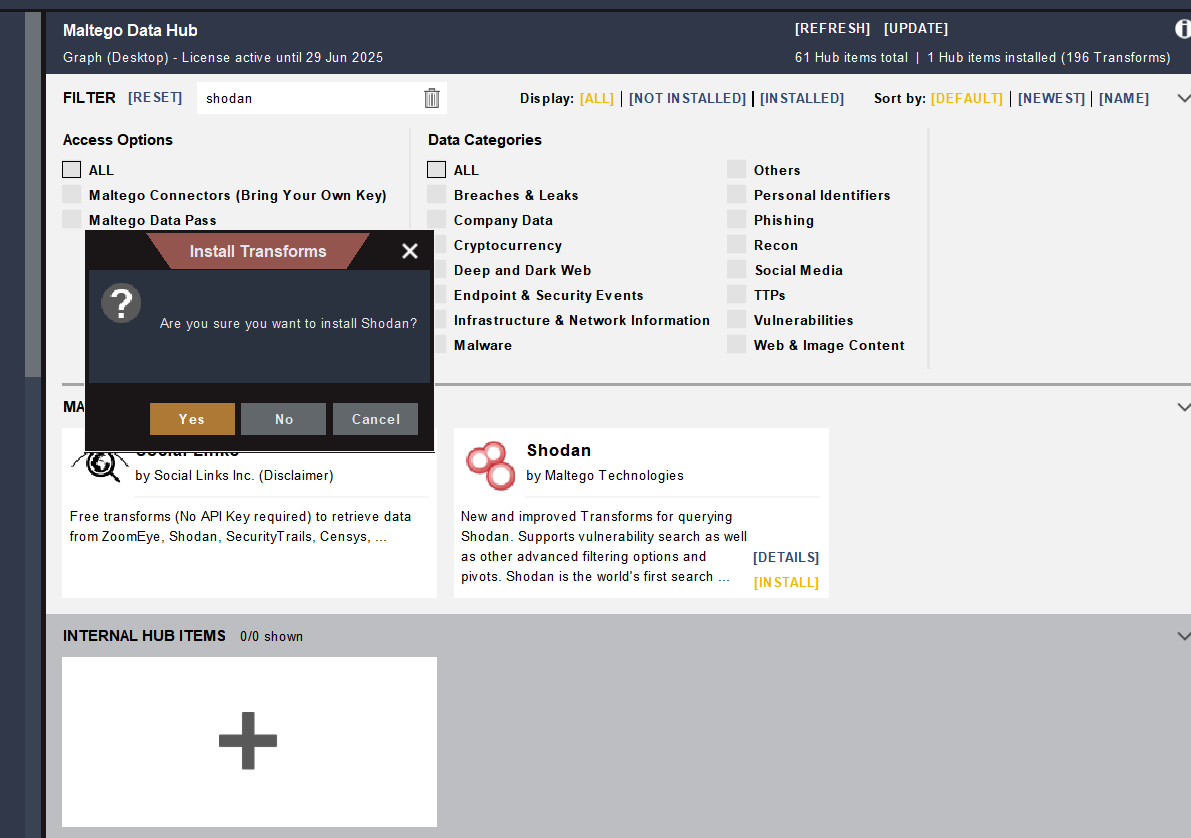This screenshot has width=1191, height=838.
Task: Collapse the Maltego hub items section chevron
Action: pos(1183,407)
